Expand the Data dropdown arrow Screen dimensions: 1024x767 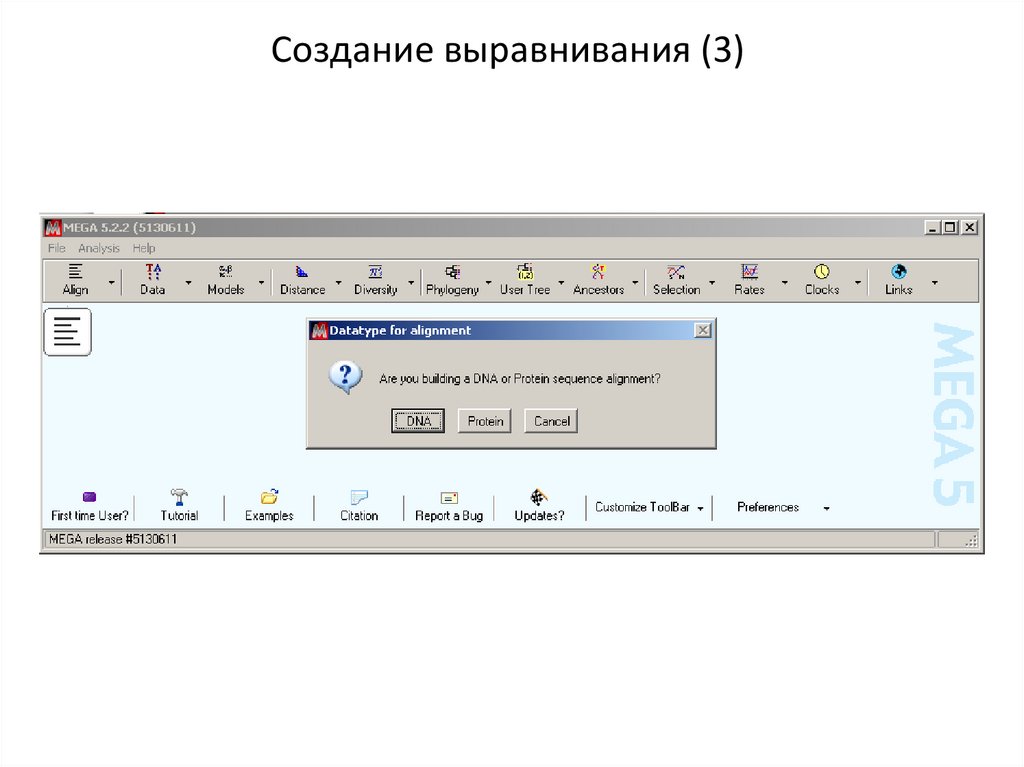[189, 283]
